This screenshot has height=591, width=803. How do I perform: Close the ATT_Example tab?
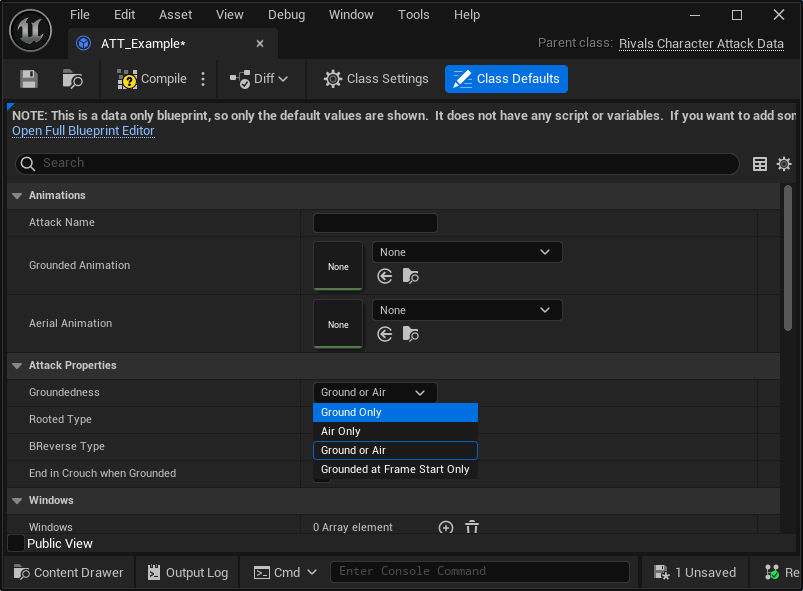tap(260, 44)
